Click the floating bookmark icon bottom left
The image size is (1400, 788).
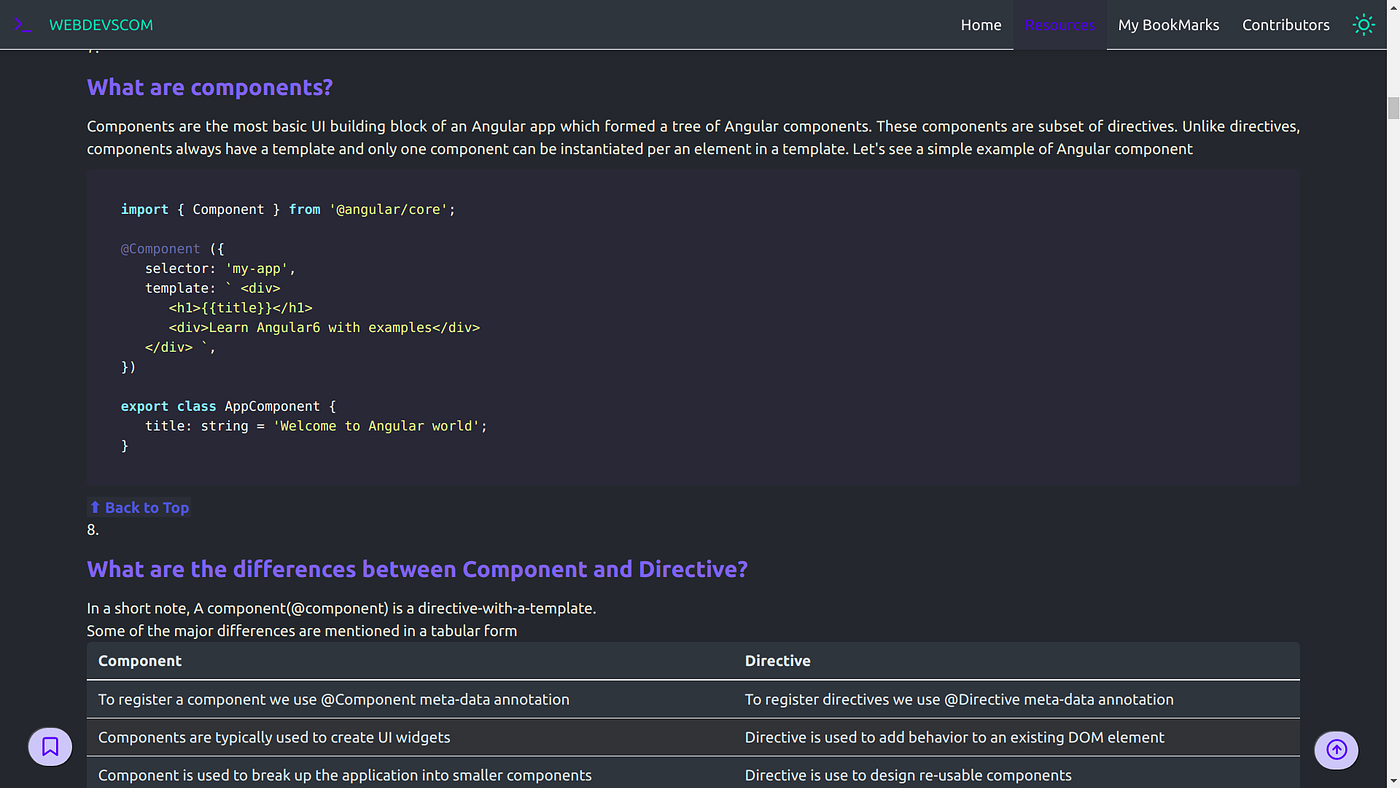pyautogui.click(x=49, y=746)
